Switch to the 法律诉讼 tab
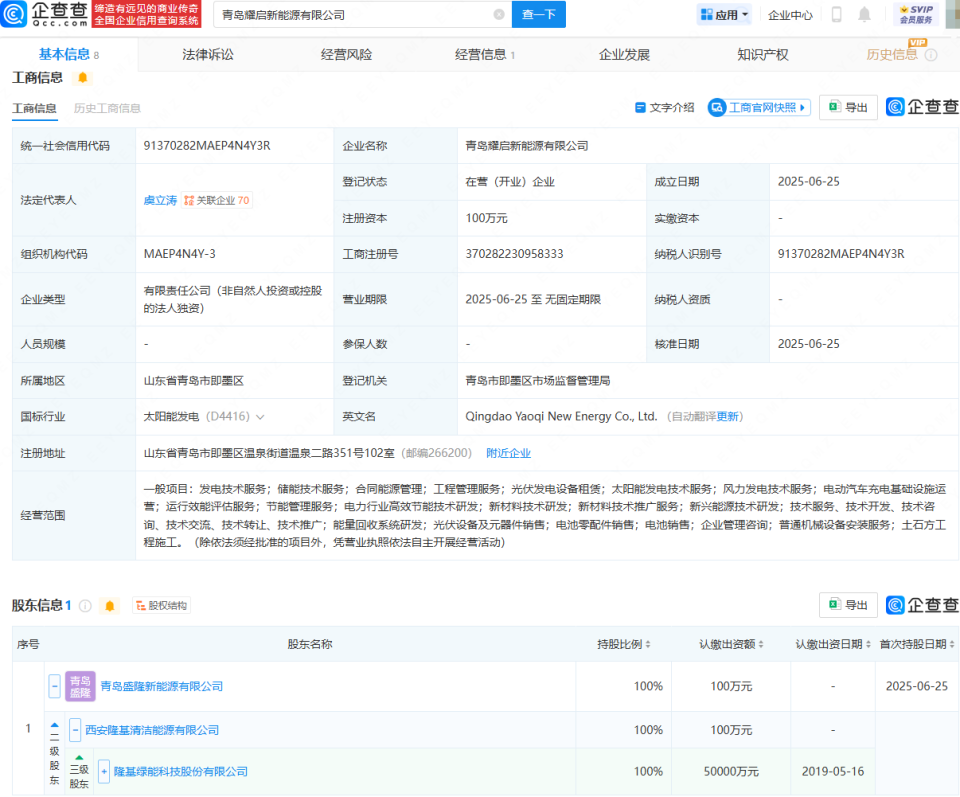The height and width of the screenshot is (797, 960). [208, 54]
